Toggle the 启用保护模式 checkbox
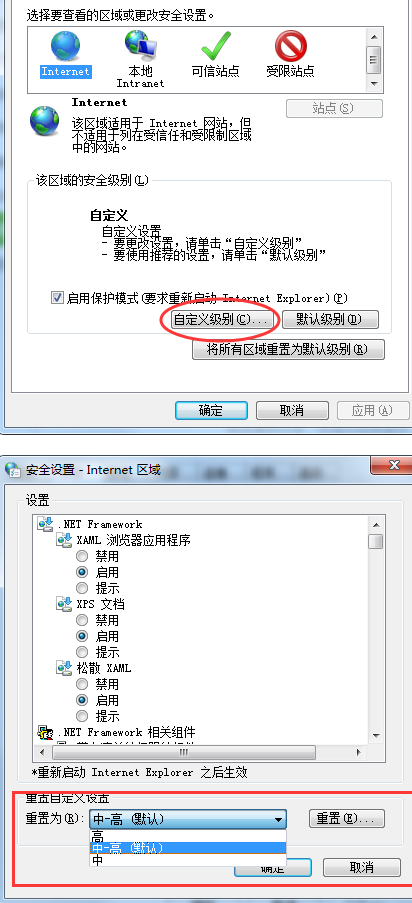 click(x=57, y=298)
